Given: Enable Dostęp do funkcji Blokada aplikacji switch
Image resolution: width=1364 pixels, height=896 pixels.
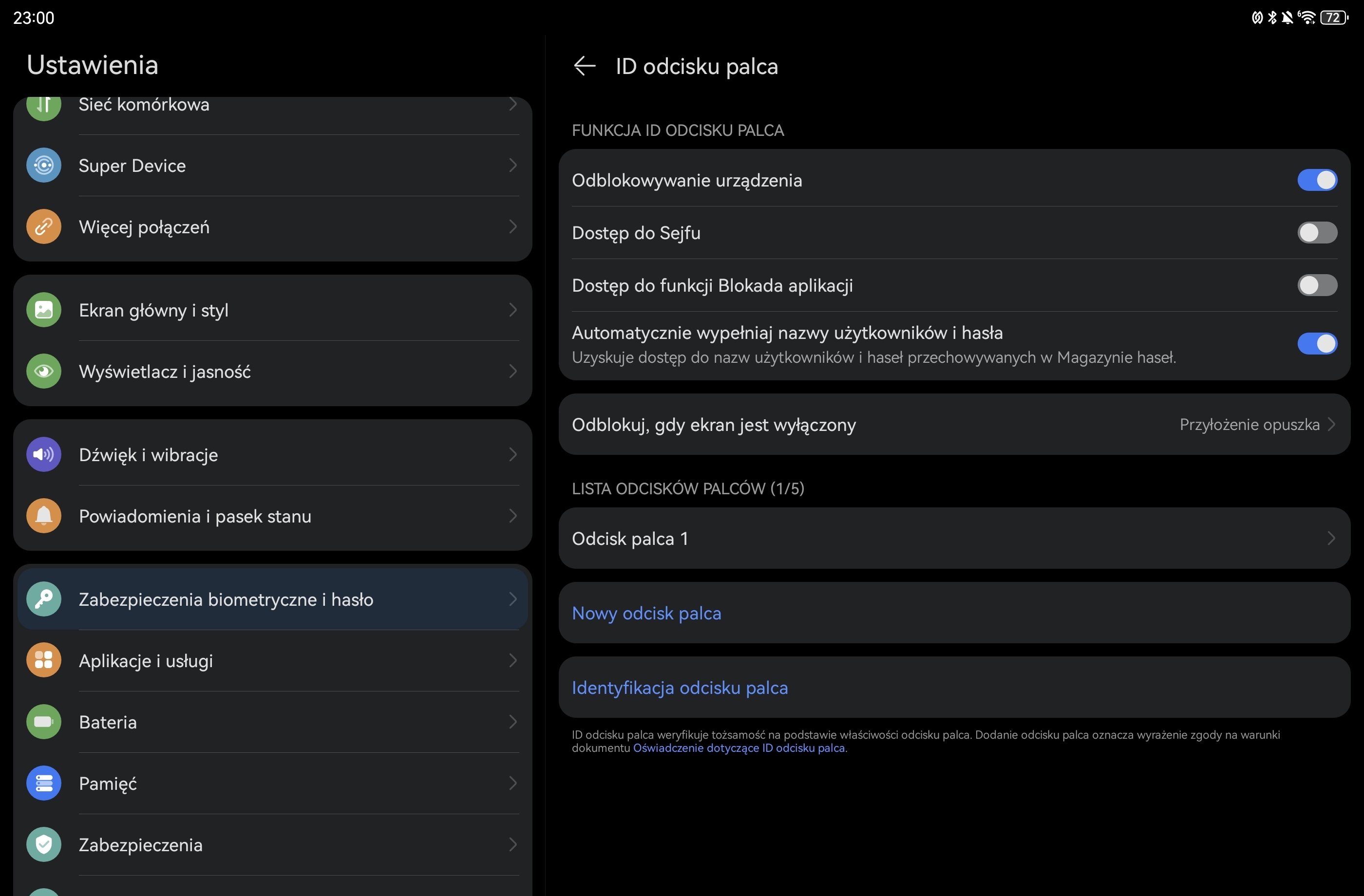Looking at the screenshot, I should pos(1317,285).
